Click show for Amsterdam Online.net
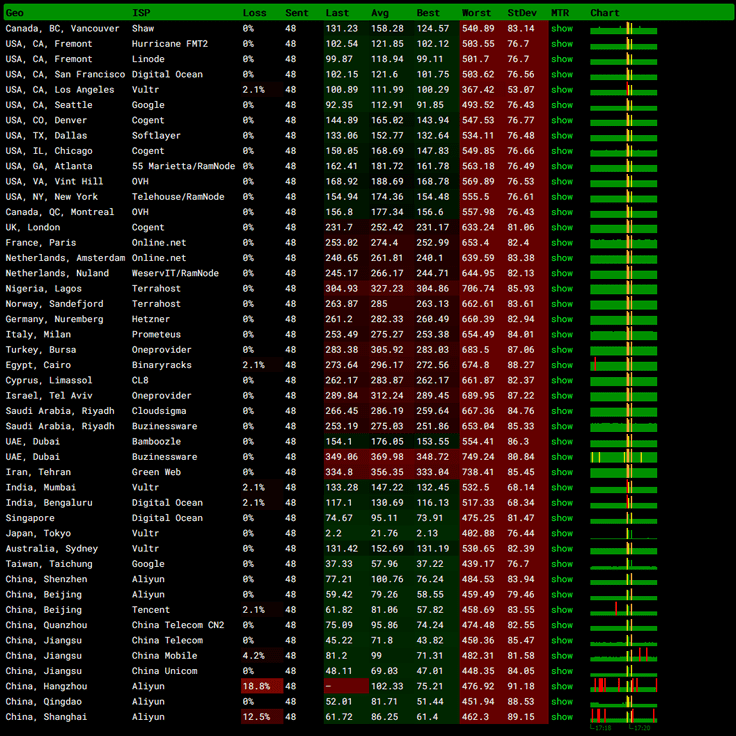736x736 pixels. (x=562, y=258)
